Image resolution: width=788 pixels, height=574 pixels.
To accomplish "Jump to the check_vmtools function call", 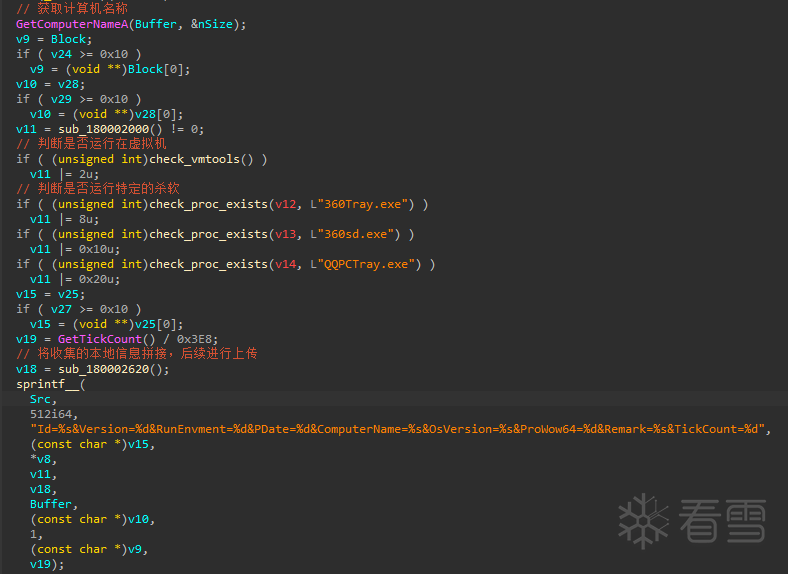I will pos(194,159).
